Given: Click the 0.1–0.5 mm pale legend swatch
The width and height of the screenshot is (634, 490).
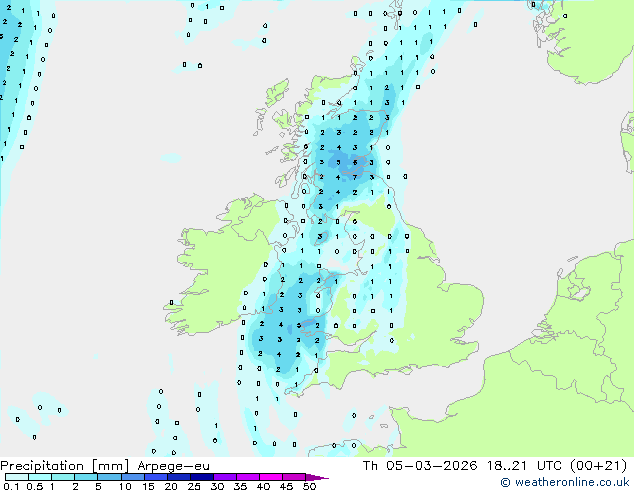Looking at the screenshot, I should pyautogui.click(x=17, y=477).
